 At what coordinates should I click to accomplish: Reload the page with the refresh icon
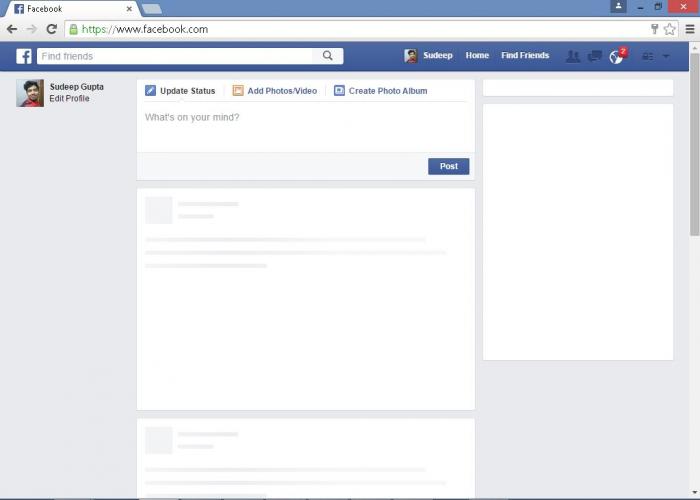(52, 29)
